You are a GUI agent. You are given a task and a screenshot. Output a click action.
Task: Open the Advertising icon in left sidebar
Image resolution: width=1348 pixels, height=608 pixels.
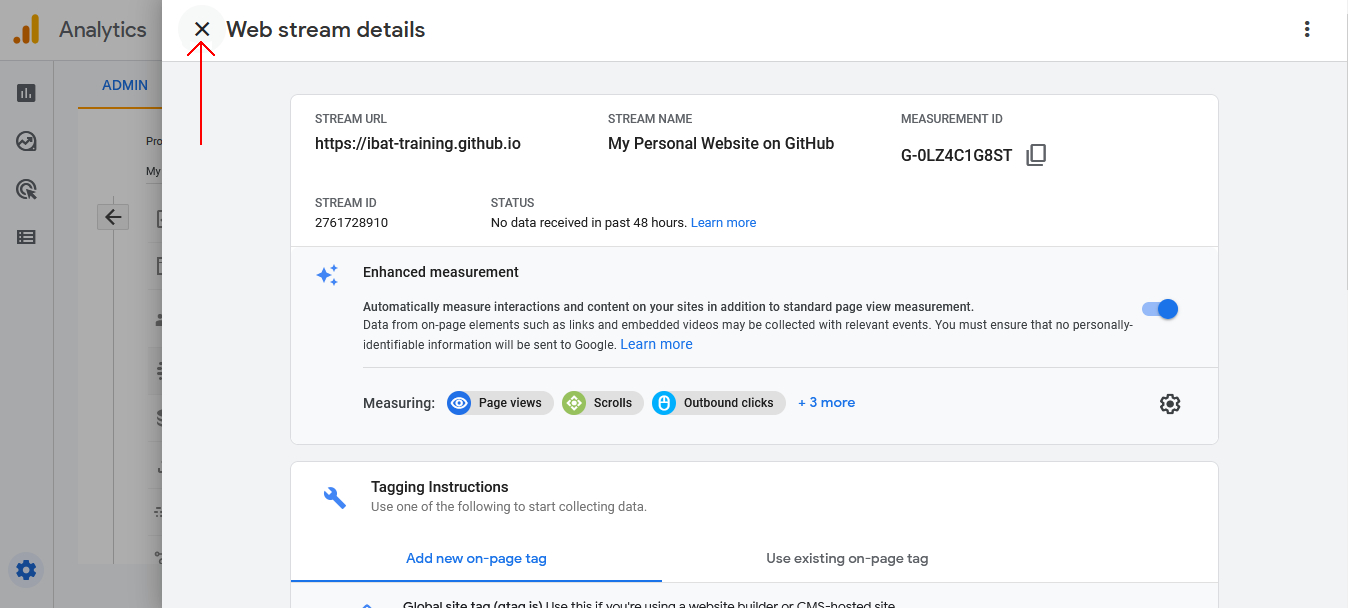(x=26, y=189)
